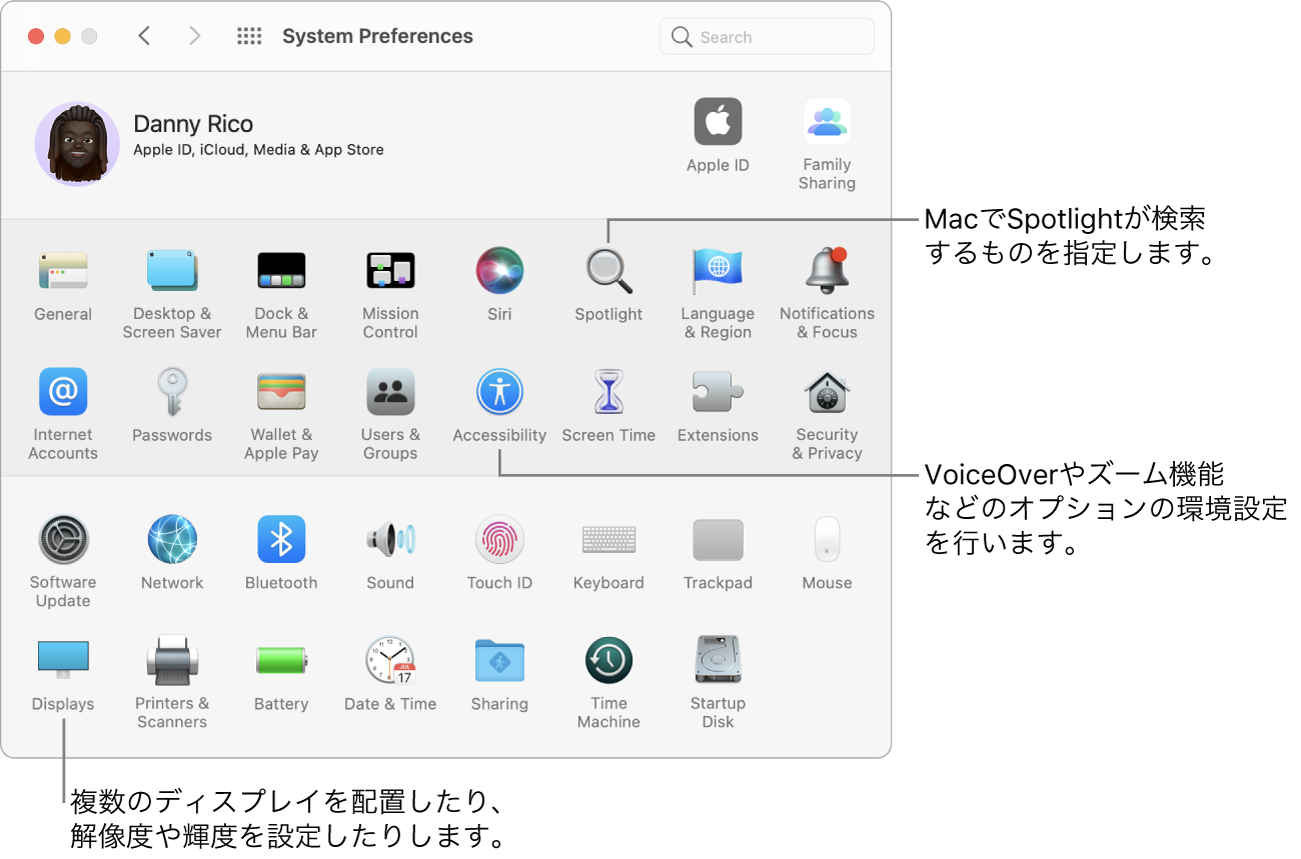Open Accessibility preferences
The width and height of the screenshot is (1301, 859).
pyautogui.click(x=499, y=391)
